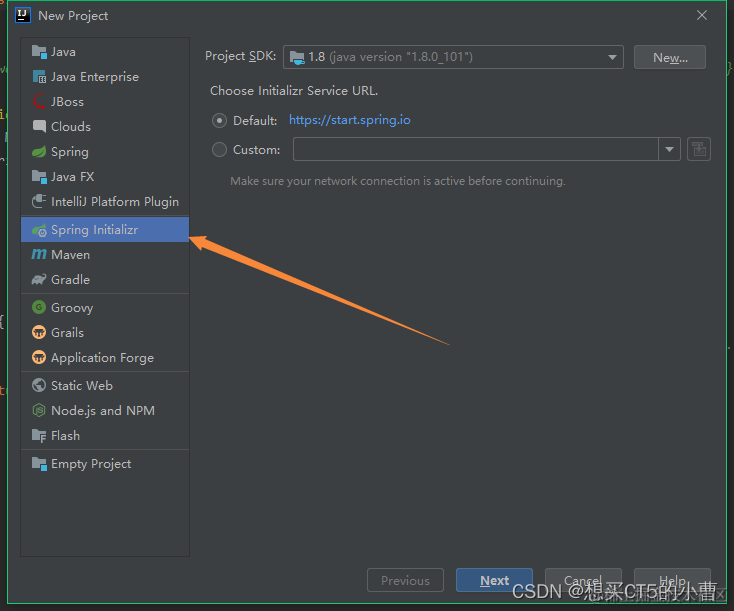Image resolution: width=734 pixels, height=611 pixels.
Task: Click the Clouds speech bubble icon
Action: point(39,126)
